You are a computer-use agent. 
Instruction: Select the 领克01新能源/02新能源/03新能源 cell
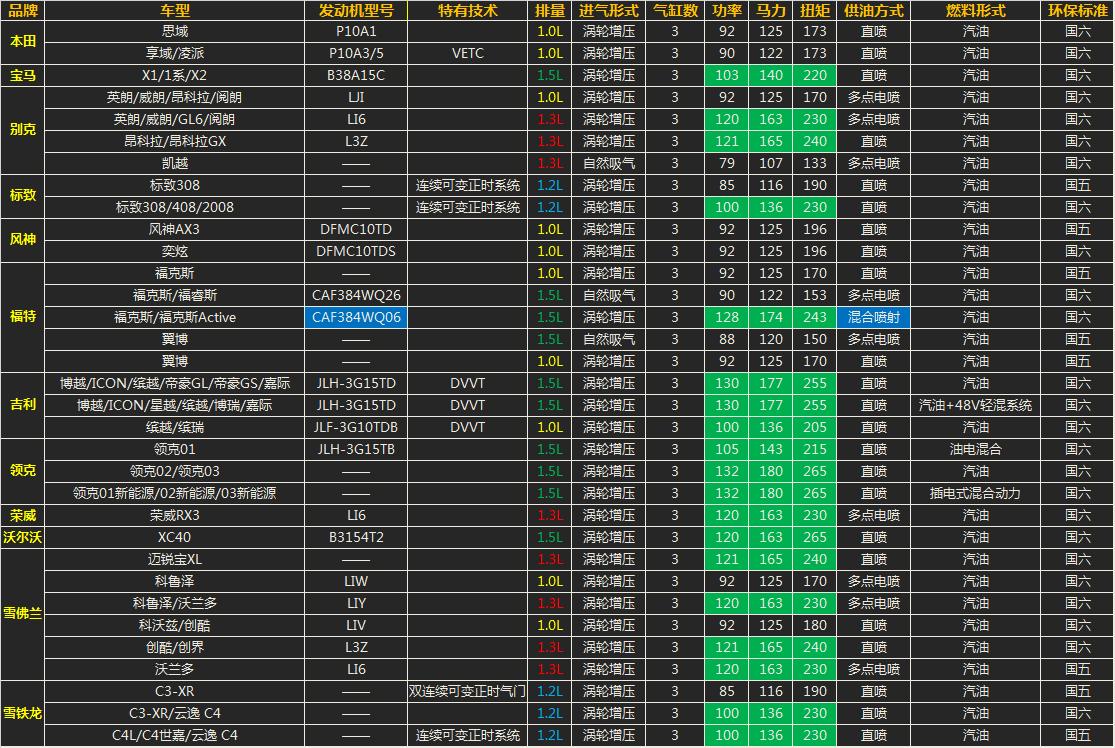[174, 493]
